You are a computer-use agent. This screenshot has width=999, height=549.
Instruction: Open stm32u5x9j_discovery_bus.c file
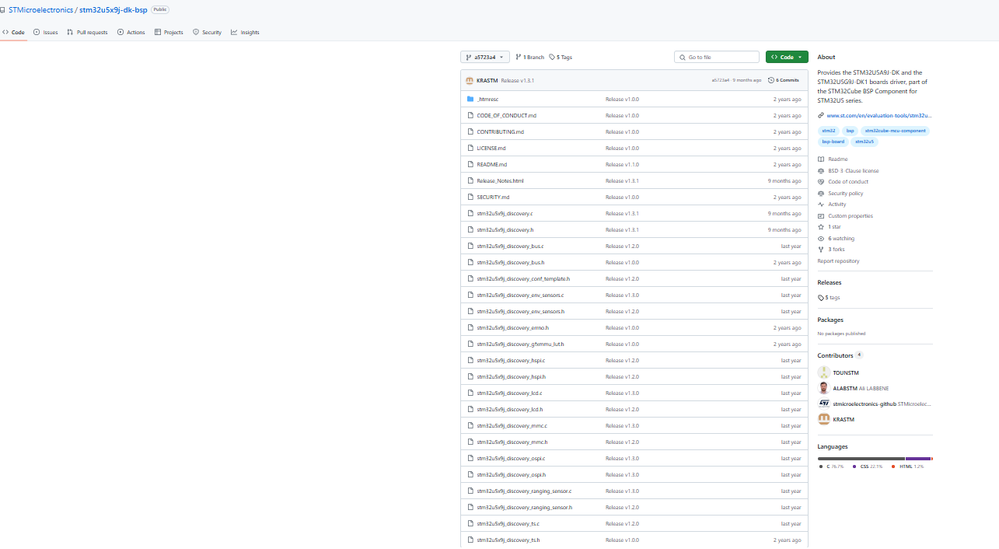(510, 246)
